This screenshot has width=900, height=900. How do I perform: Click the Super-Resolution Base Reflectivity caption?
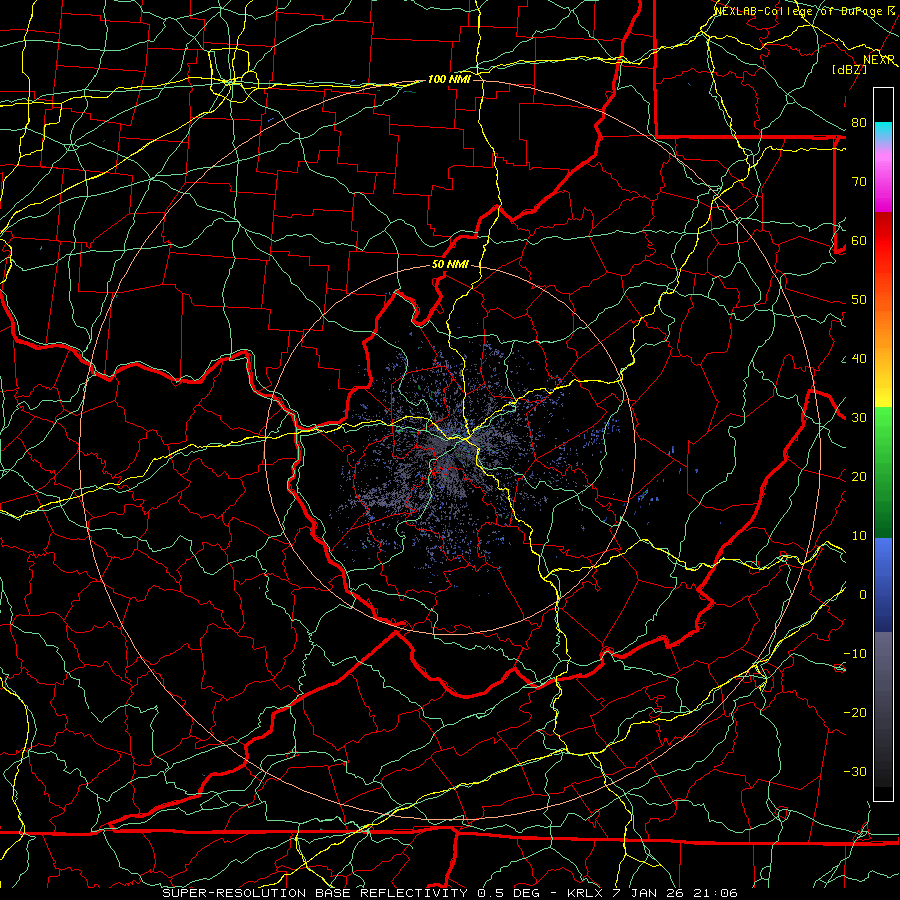click(450, 893)
